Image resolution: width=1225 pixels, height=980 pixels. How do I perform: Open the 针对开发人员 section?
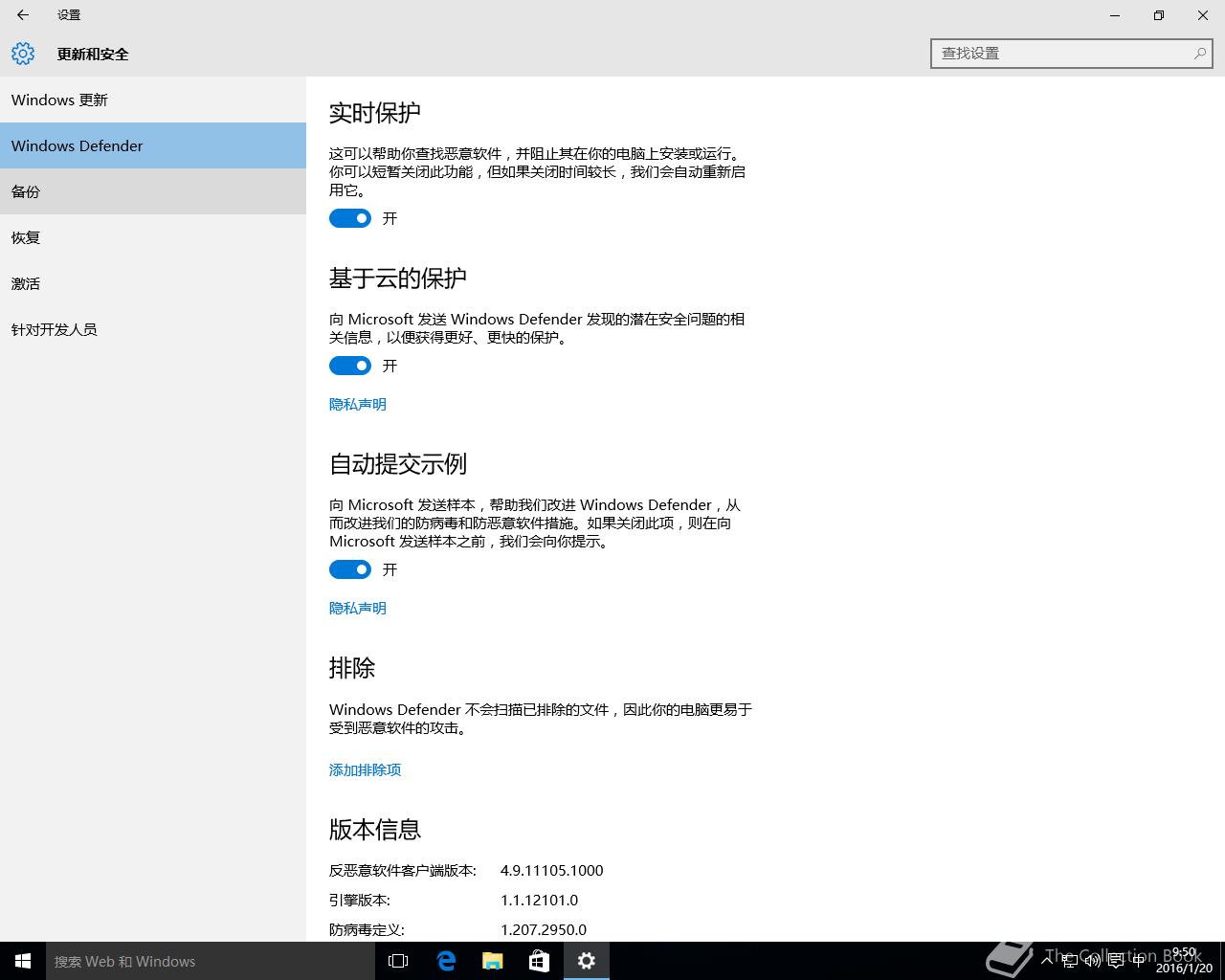(153, 329)
